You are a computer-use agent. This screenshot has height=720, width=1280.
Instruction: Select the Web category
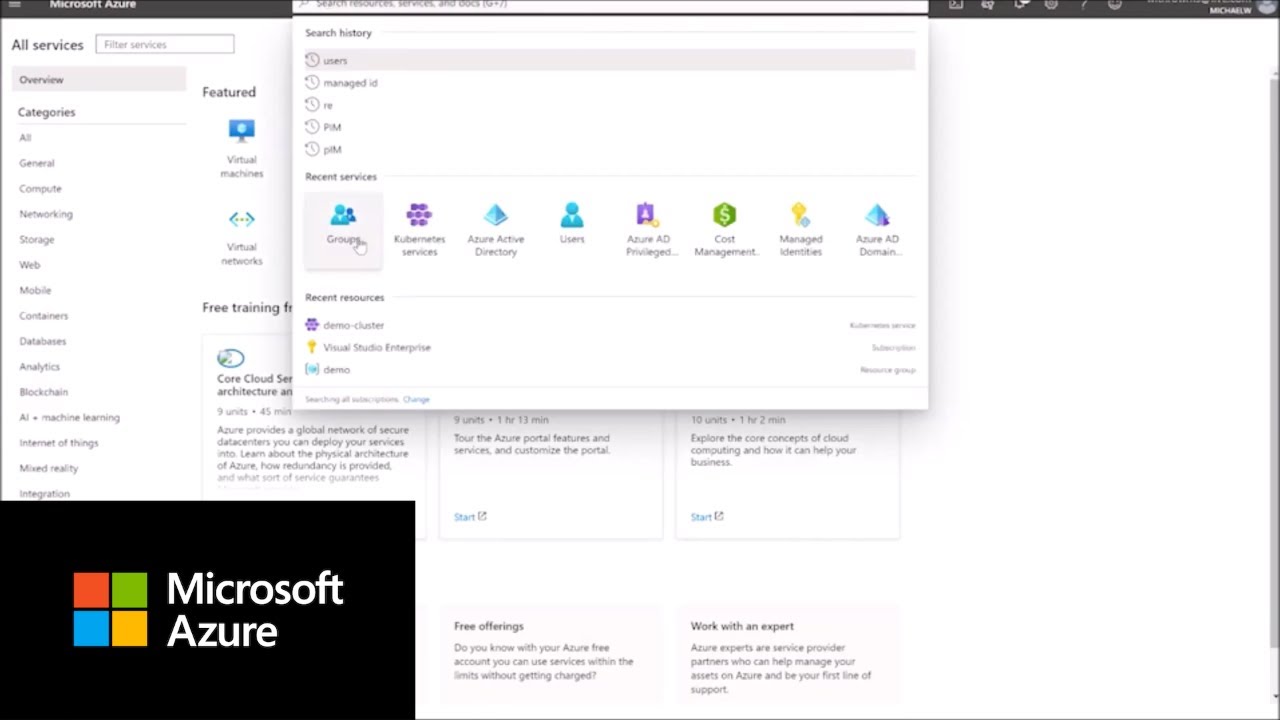tap(30, 265)
